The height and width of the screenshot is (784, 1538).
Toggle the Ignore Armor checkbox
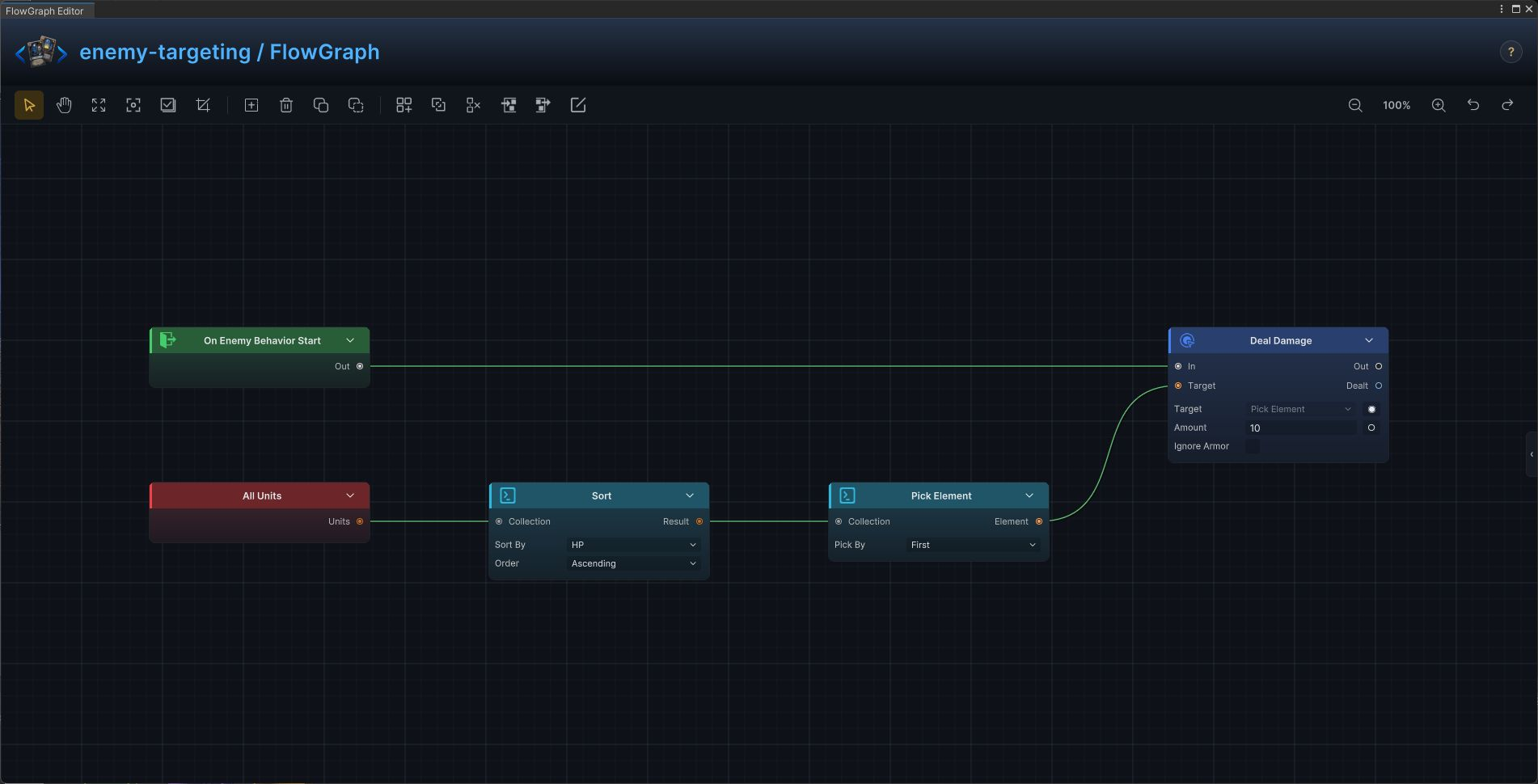tap(1253, 446)
